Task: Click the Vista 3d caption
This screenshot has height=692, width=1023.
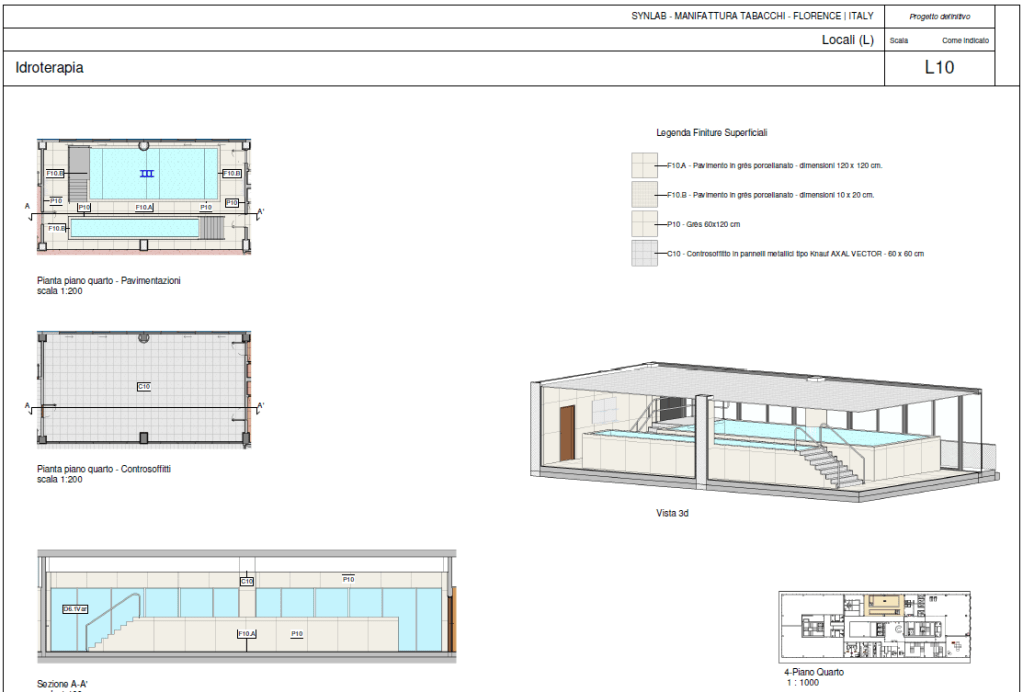Action: 672,513
